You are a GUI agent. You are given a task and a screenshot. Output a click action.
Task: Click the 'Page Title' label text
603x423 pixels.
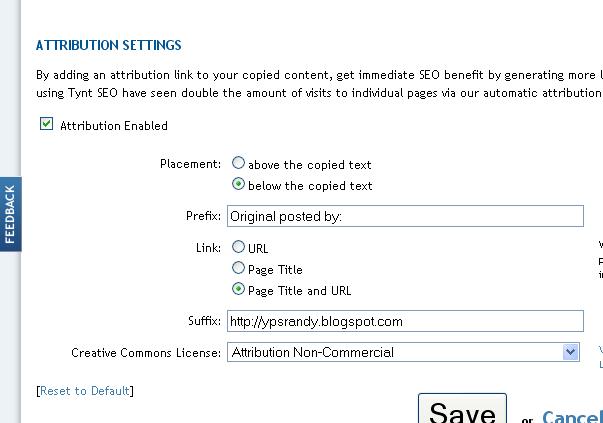coord(275,269)
